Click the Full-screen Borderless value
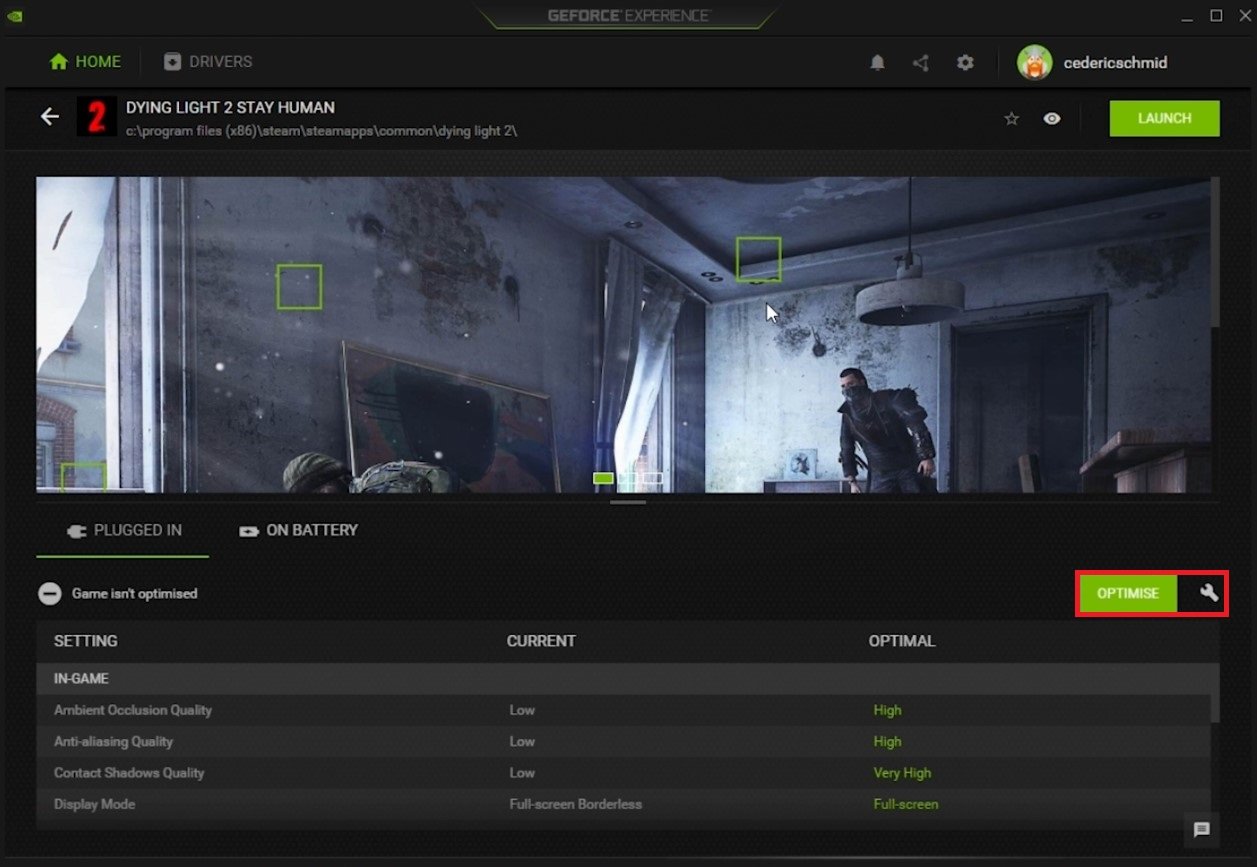This screenshot has height=867, width=1257. coord(575,804)
